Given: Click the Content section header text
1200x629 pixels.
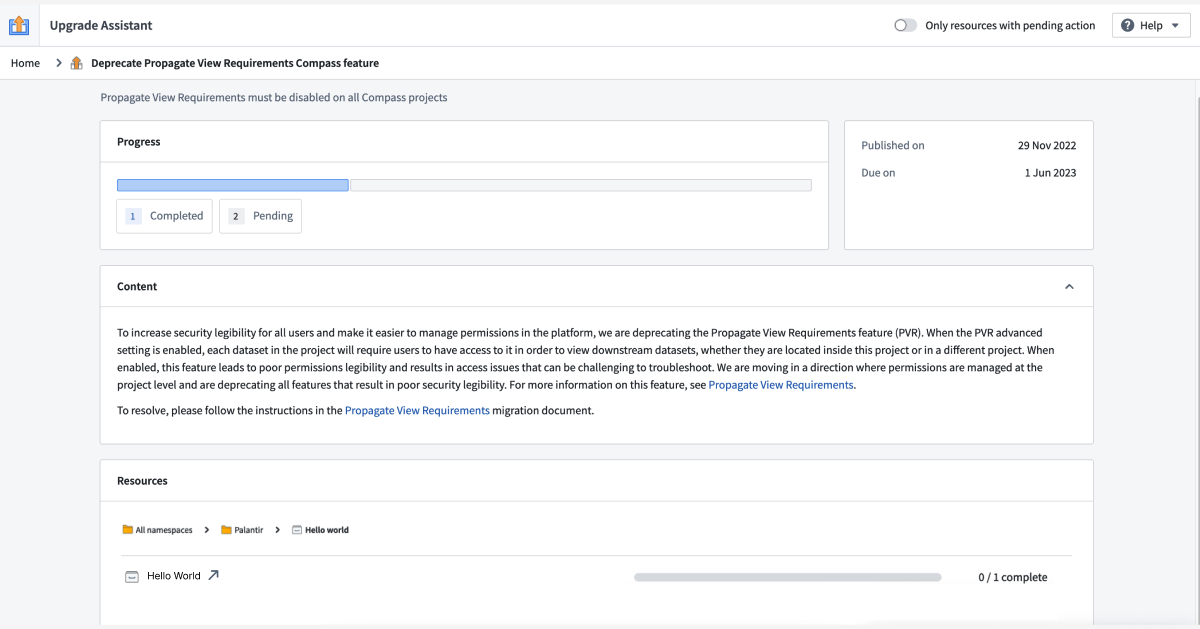Looking at the screenshot, I should [x=137, y=286].
